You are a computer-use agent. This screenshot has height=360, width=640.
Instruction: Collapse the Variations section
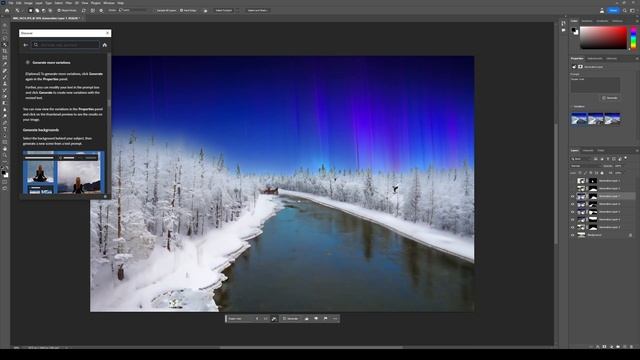point(572,107)
